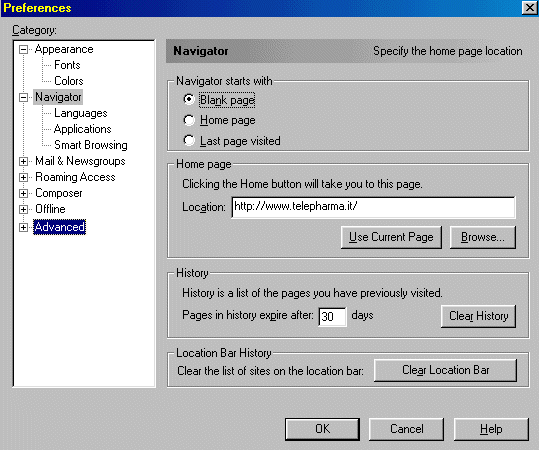Click the Browse... button
The height and width of the screenshot is (450, 539).
(483, 237)
